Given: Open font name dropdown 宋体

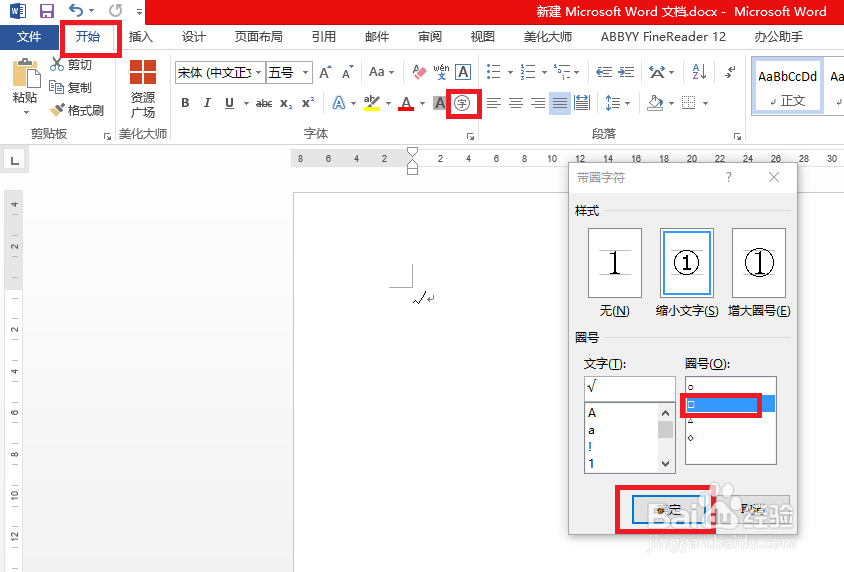Looking at the screenshot, I should point(258,72).
